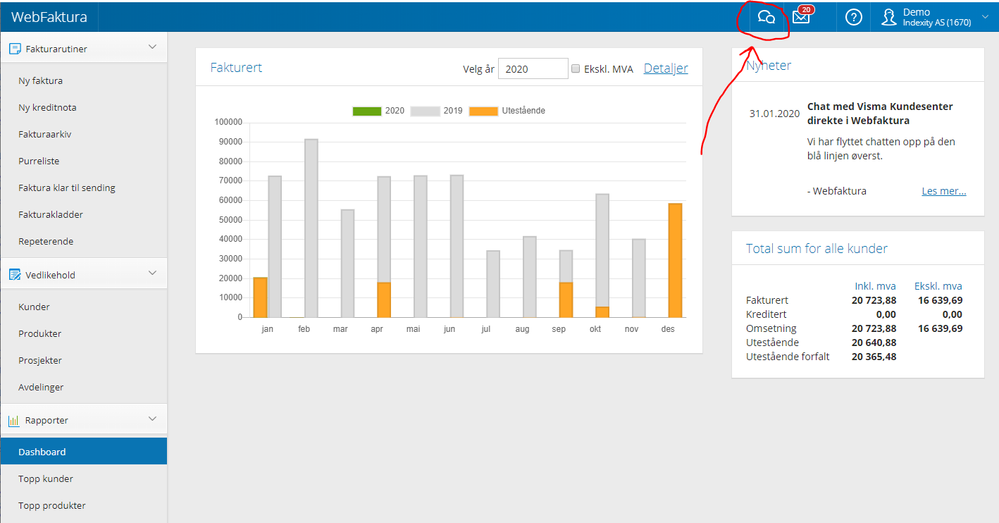Viewport: 999px width, 523px height.
Task: Toggle the gray 2019 legend swatch
Action: click(x=425, y=111)
